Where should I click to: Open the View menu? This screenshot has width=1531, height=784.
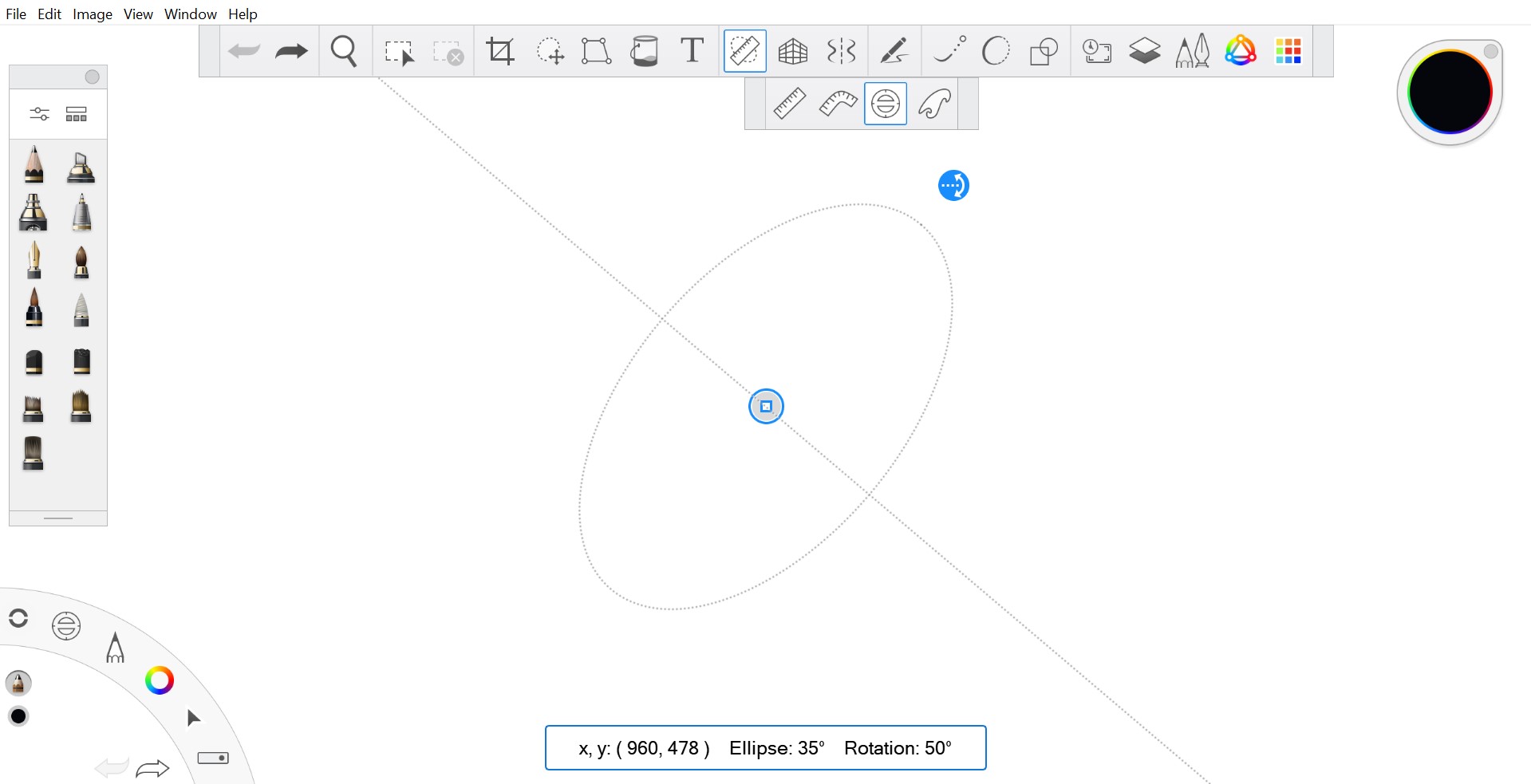(138, 14)
